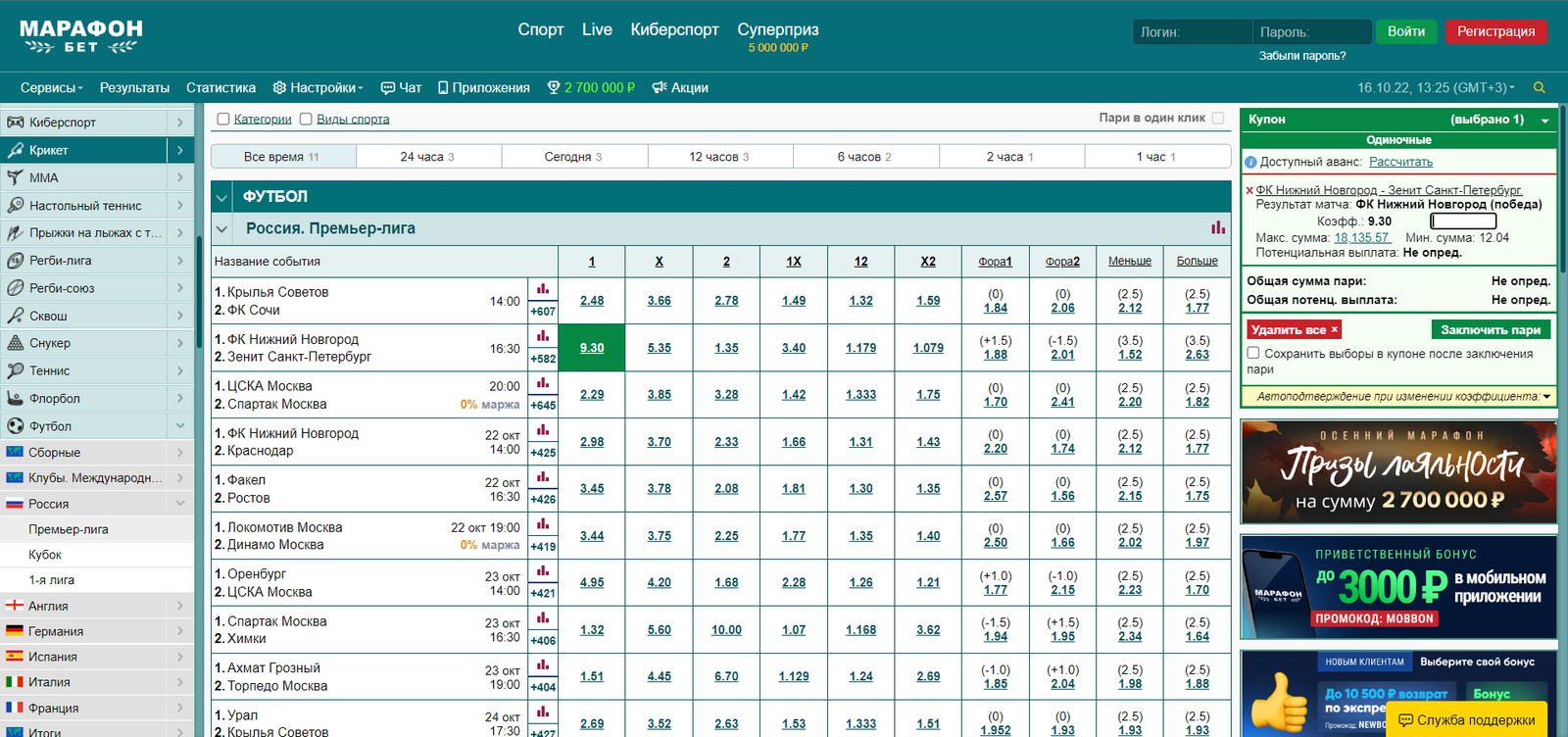Open the Приветственный бонус 3000 ₽ banner
Viewport: 1568px width, 737px height.
(x=1398, y=587)
